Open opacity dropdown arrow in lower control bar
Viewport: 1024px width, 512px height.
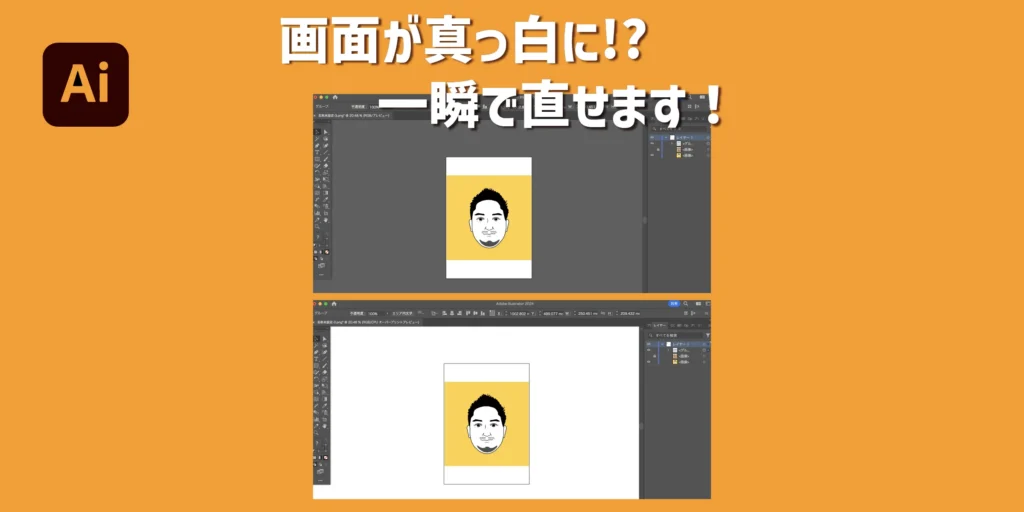coord(388,313)
